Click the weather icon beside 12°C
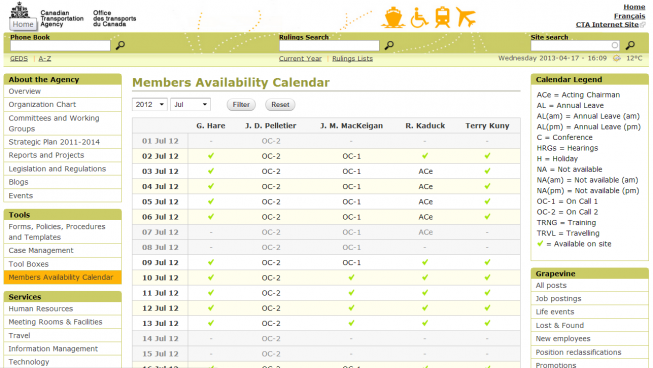The image size is (653, 368). coord(617,58)
